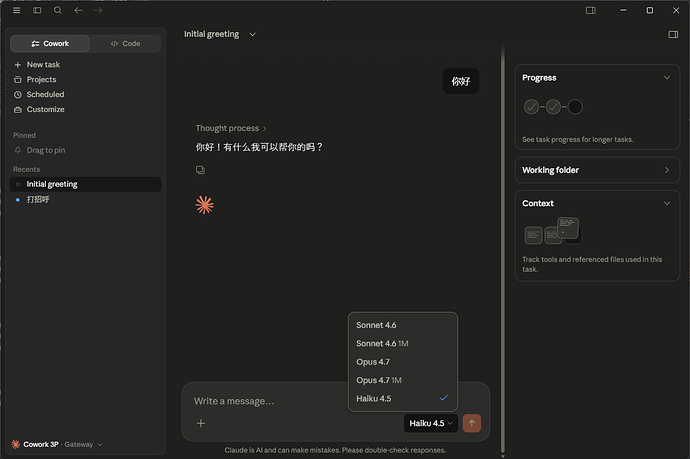
Task: Select Sonnet 4.6 model
Action: (403, 325)
